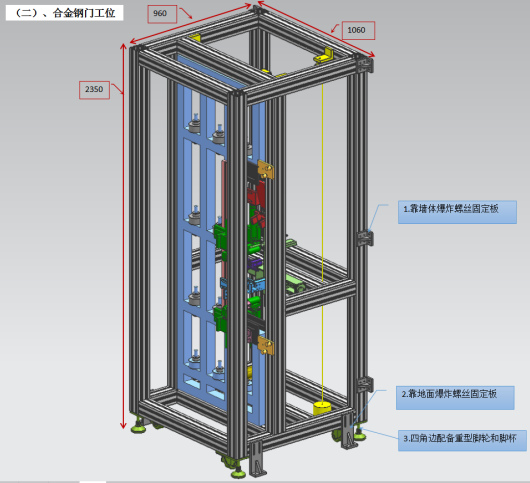Click the red vertical height dimension arrow
The height and width of the screenshot is (483, 530).
coord(123,236)
